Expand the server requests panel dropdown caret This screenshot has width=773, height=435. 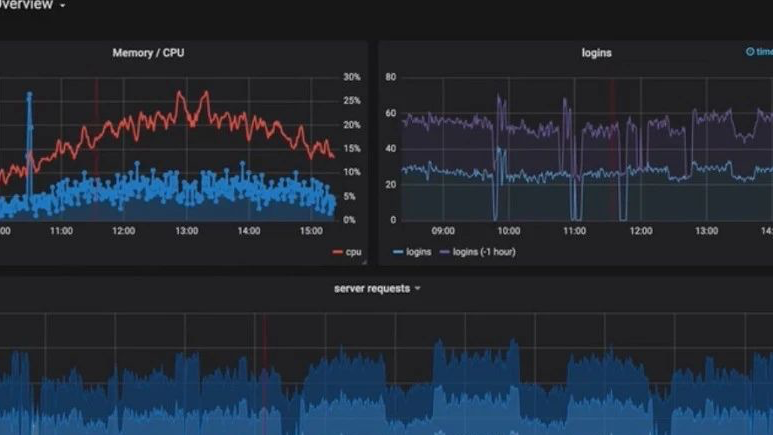pos(418,289)
